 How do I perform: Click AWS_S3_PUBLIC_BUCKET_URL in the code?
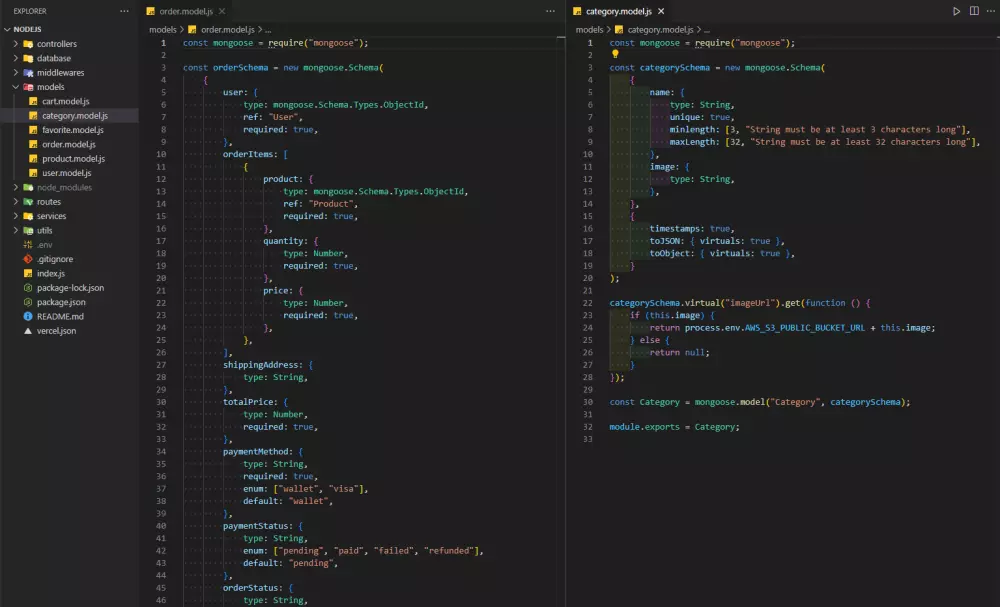(x=805, y=328)
